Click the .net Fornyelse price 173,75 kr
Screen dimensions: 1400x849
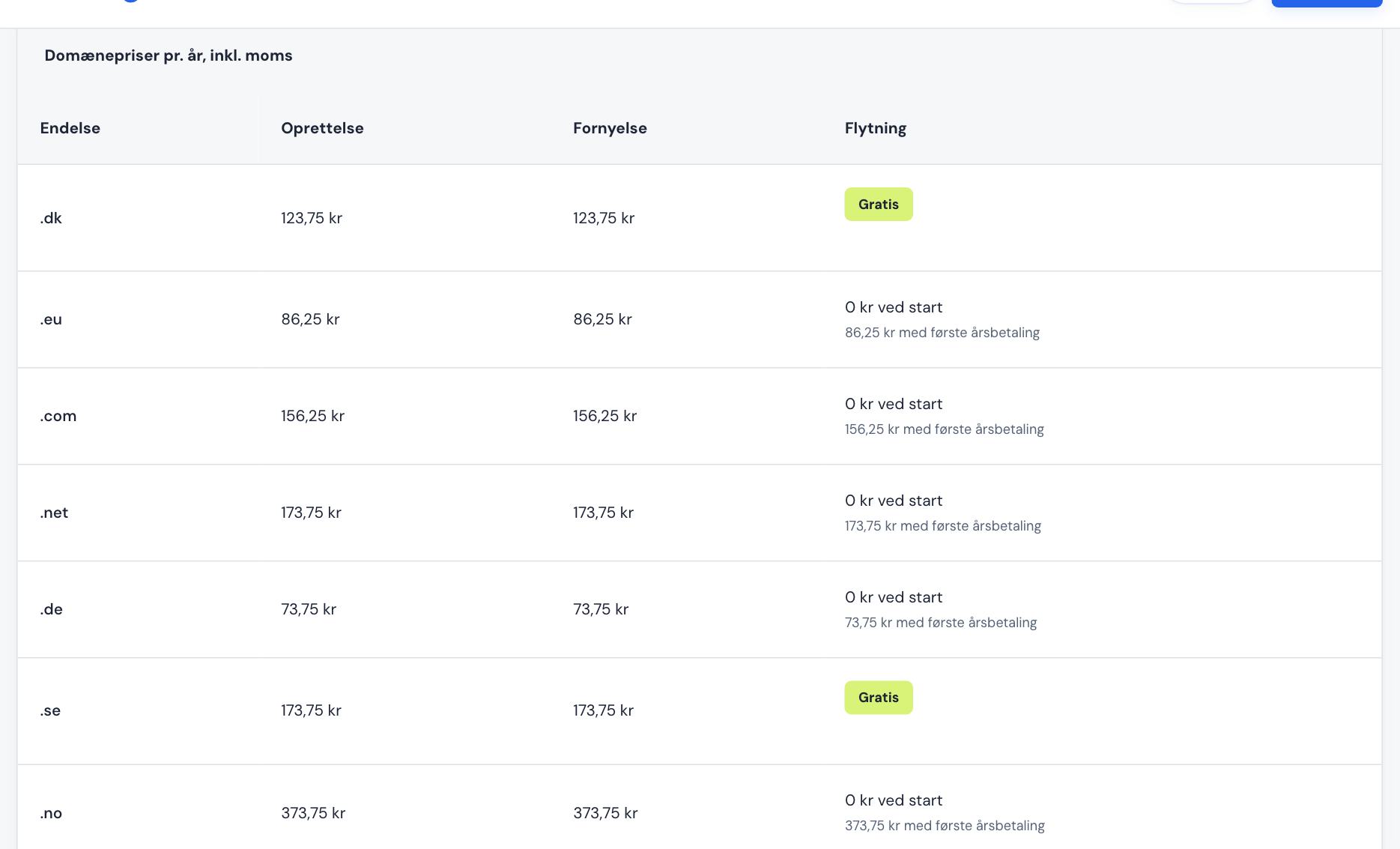pos(603,513)
